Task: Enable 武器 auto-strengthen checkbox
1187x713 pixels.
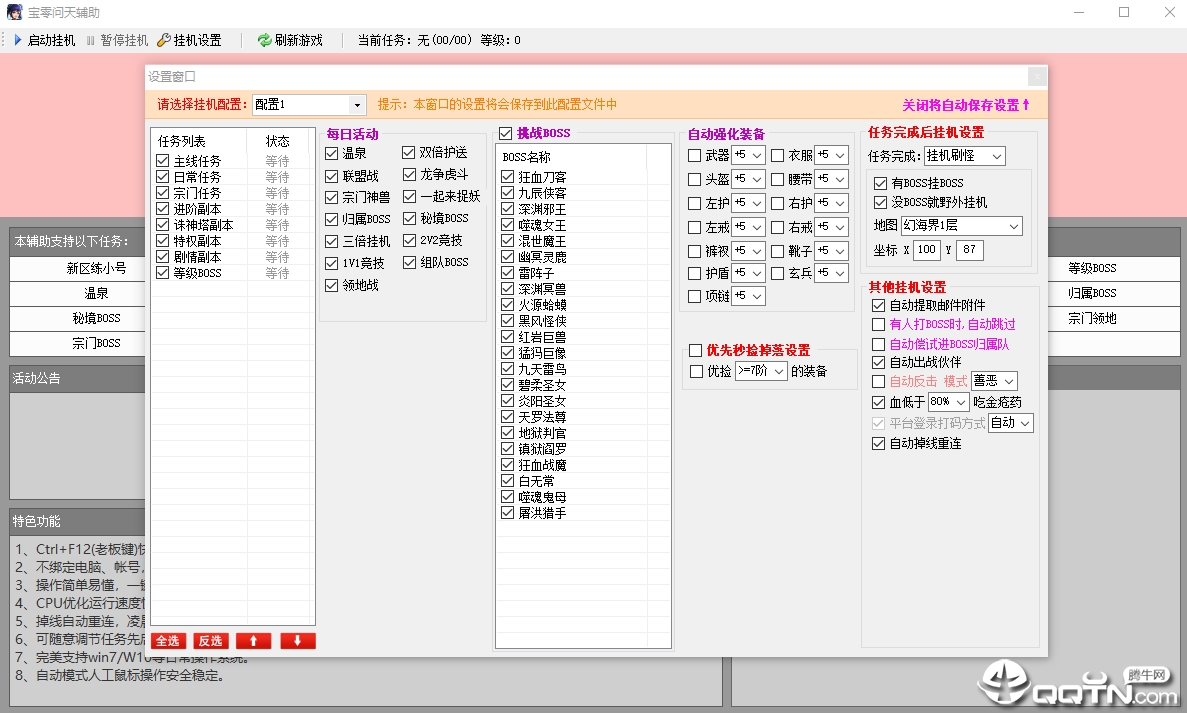Action: (x=694, y=155)
